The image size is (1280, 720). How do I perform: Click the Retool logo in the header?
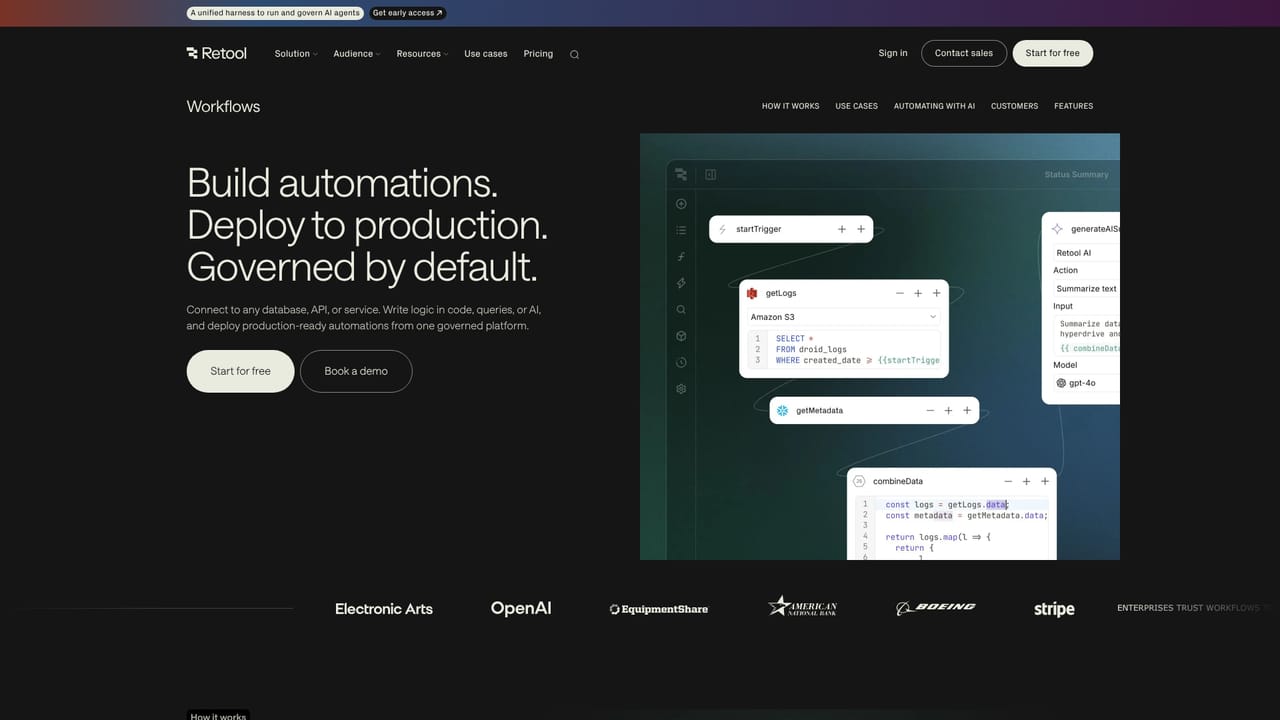point(216,53)
